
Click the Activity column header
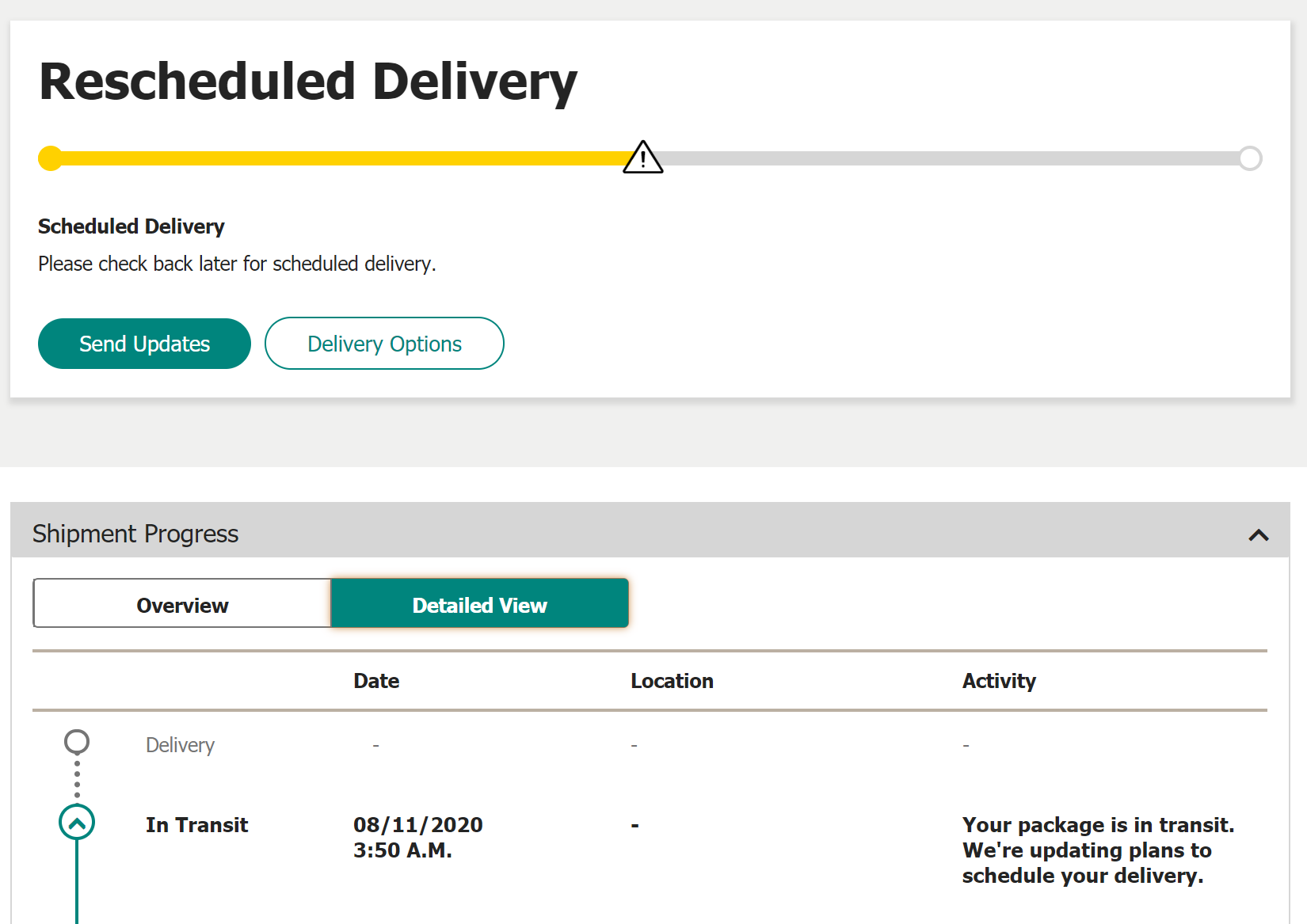pyautogui.click(x=999, y=681)
